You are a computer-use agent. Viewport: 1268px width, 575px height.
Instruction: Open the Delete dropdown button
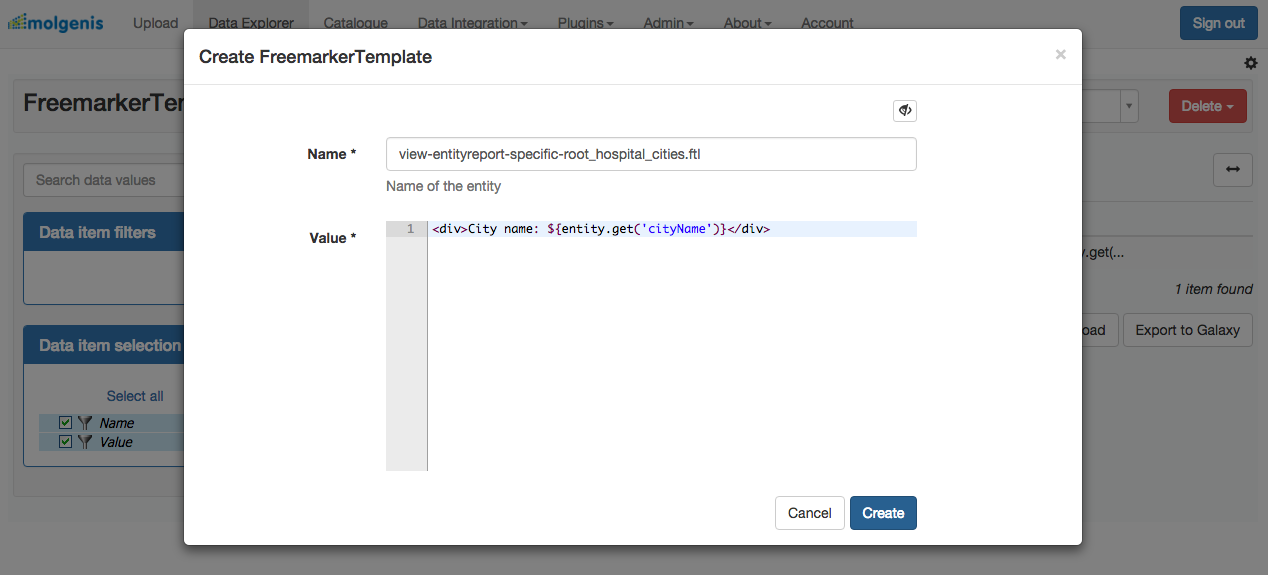pos(1207,106)
